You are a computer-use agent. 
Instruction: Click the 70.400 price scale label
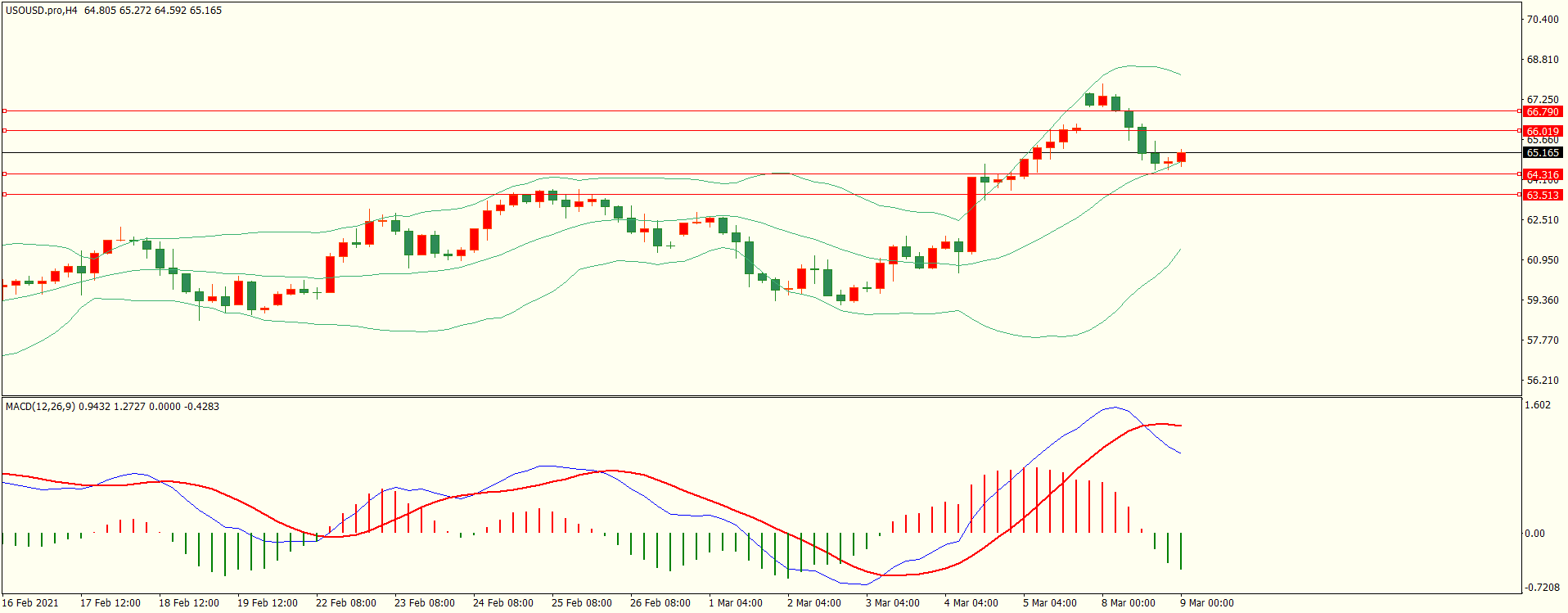click(x=1543, y=20)
